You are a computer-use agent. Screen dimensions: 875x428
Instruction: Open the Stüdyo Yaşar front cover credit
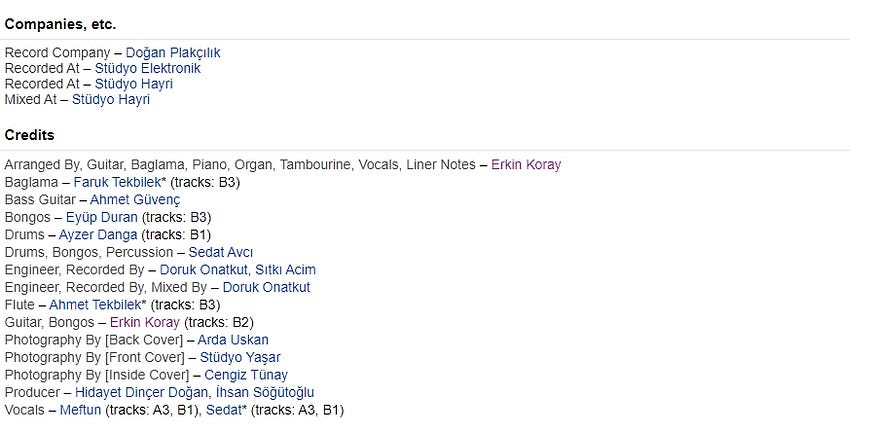240,357
